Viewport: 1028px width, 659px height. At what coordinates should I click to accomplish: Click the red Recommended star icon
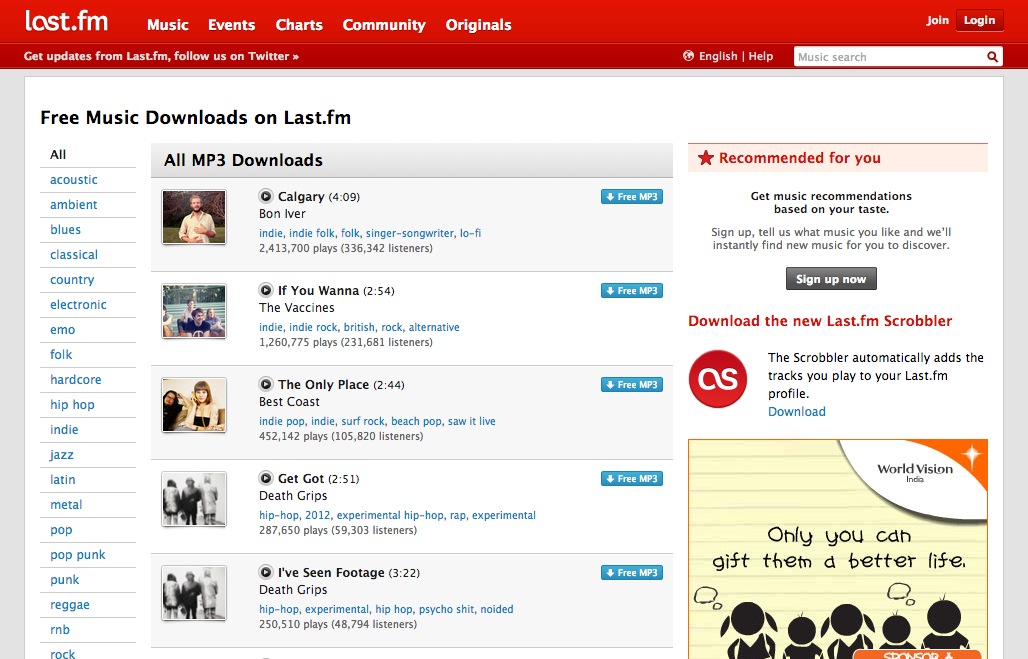pos(705,158)
